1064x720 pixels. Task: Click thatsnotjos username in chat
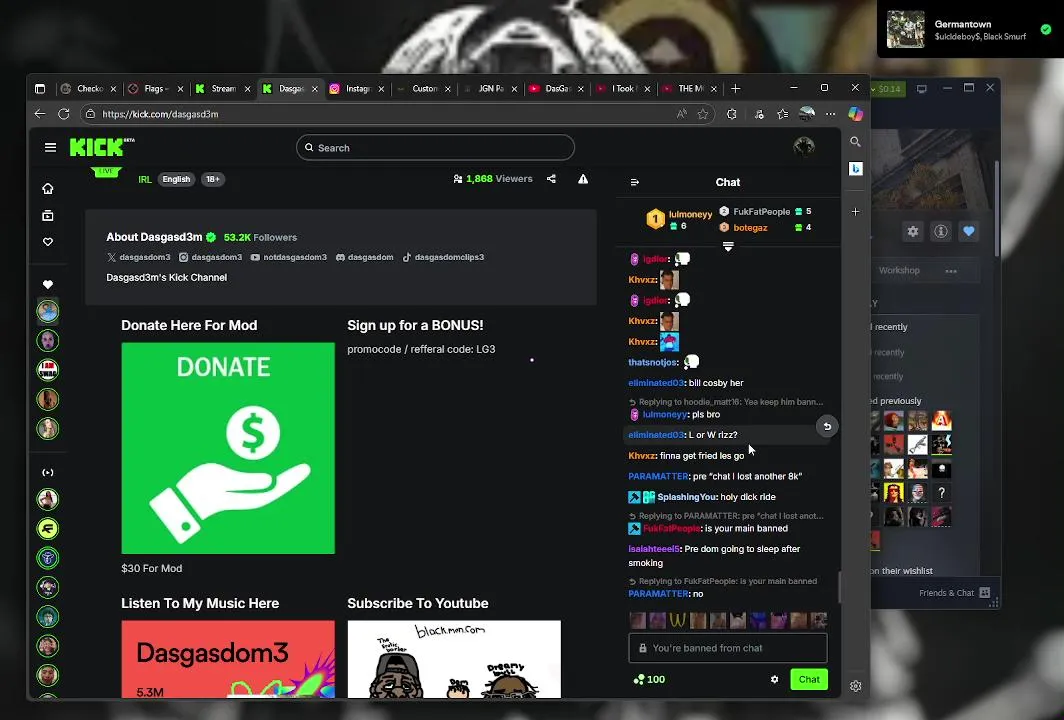pos(653,362)
